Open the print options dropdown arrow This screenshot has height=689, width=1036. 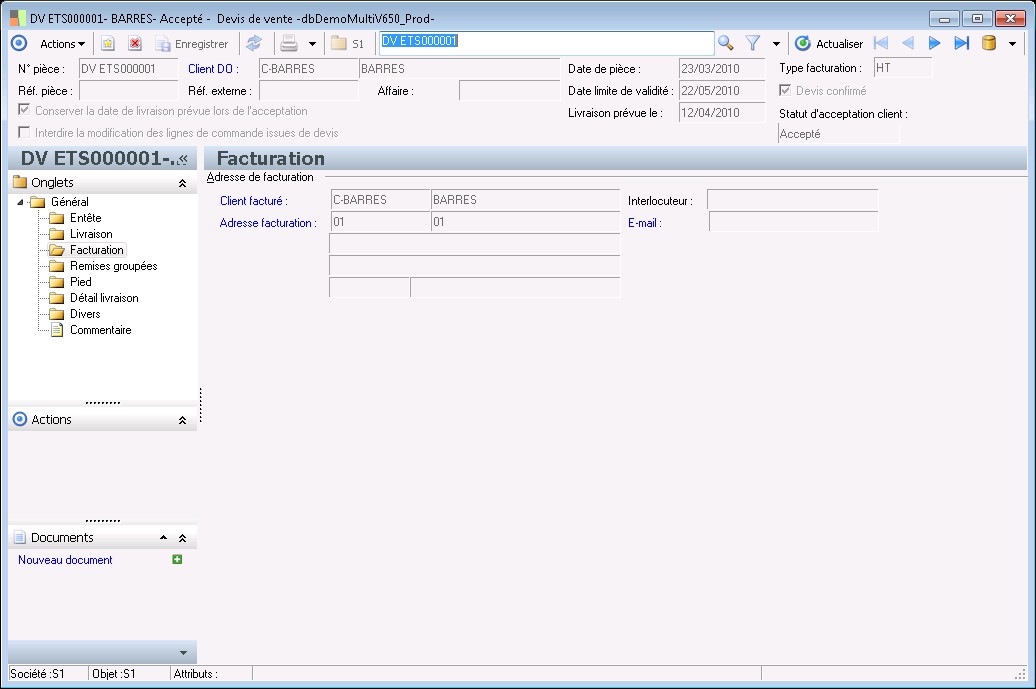coord(312,44)
